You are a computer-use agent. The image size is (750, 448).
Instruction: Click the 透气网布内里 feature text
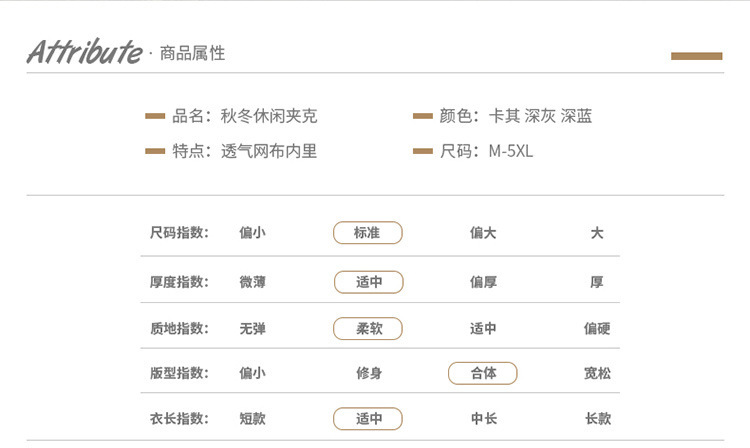269,152
